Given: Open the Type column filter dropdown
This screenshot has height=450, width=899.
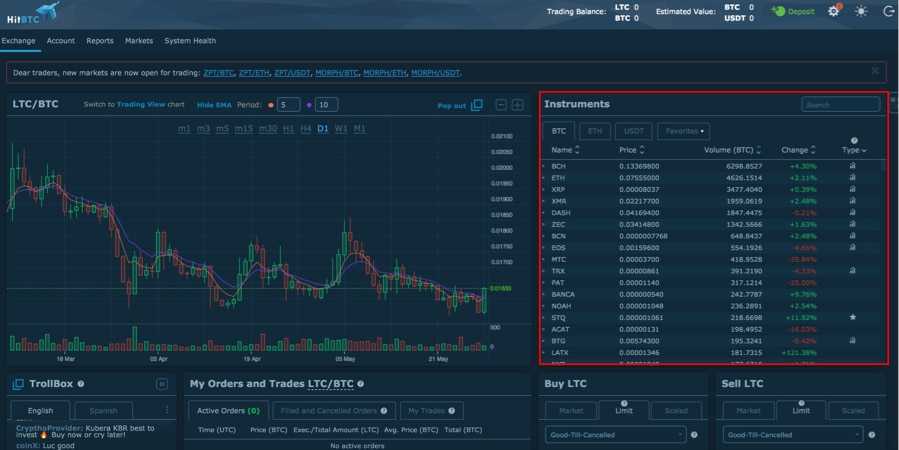Looking at the screenshot, I should pyautogui.click(x=854, y=150).
